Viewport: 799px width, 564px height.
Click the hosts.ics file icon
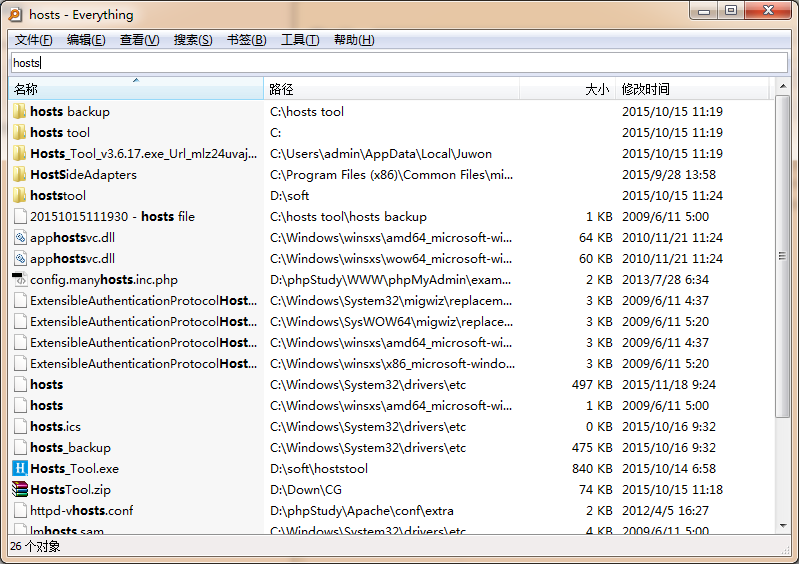point(20,426)
